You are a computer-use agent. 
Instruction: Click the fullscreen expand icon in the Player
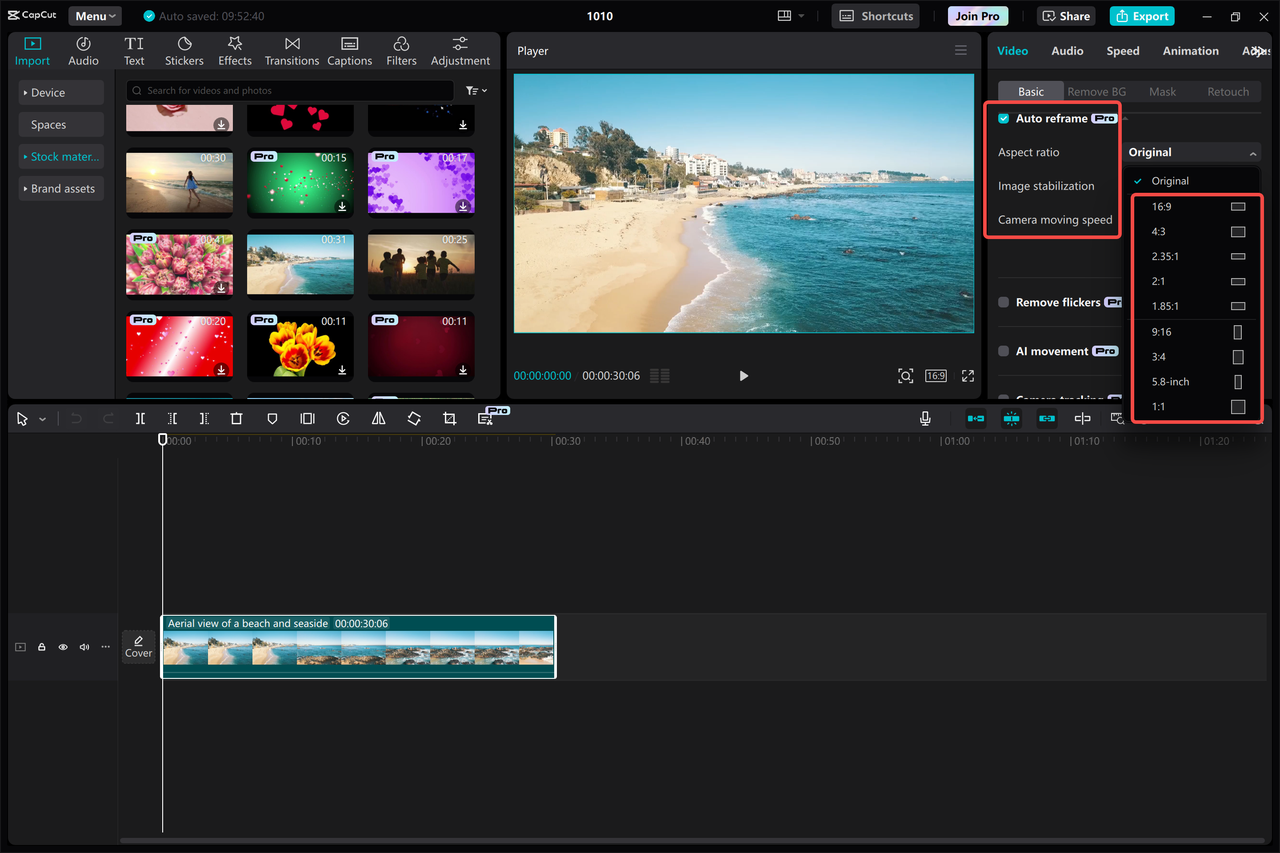point(967,376)
